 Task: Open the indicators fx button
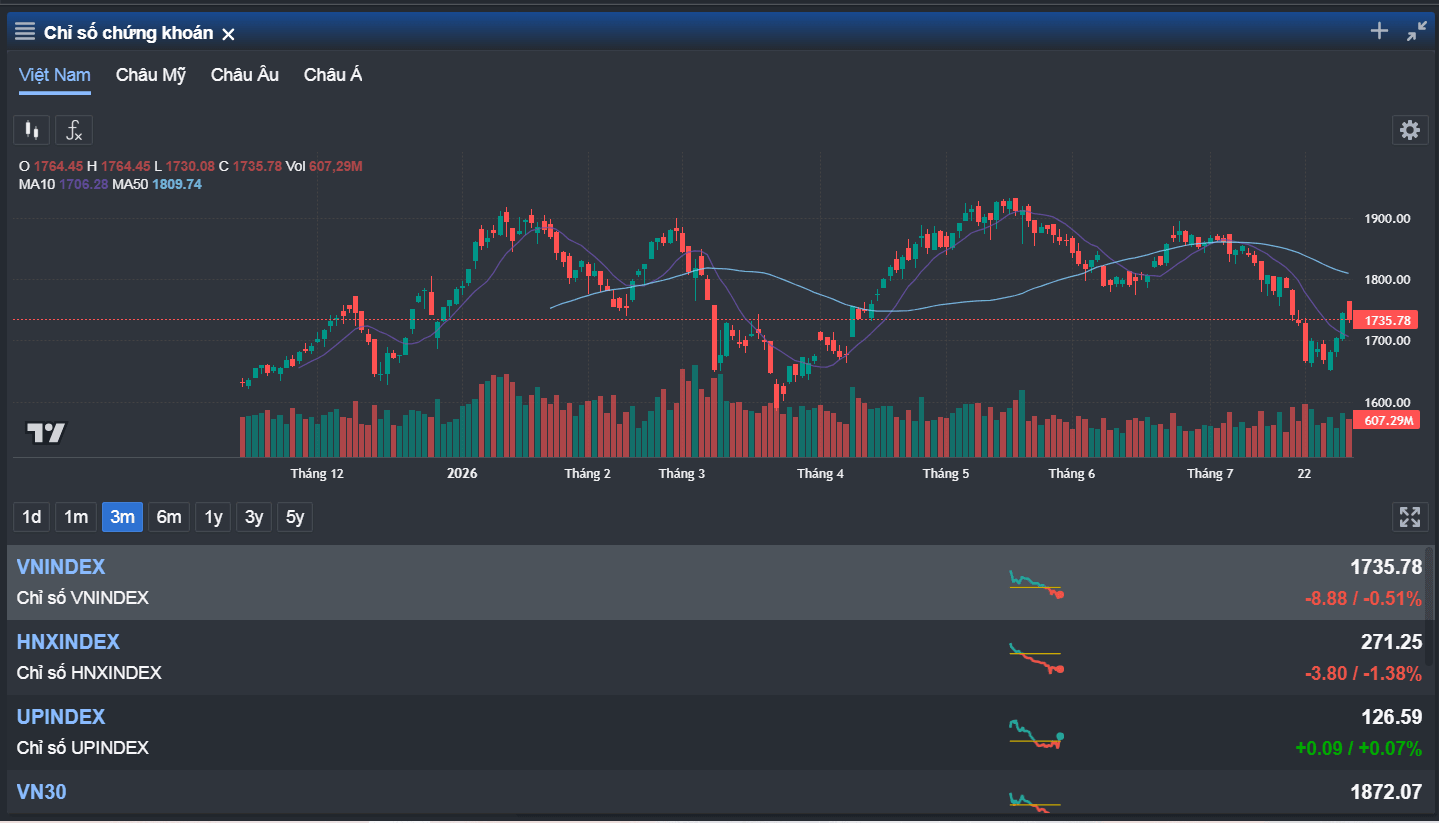pos(74,130)
